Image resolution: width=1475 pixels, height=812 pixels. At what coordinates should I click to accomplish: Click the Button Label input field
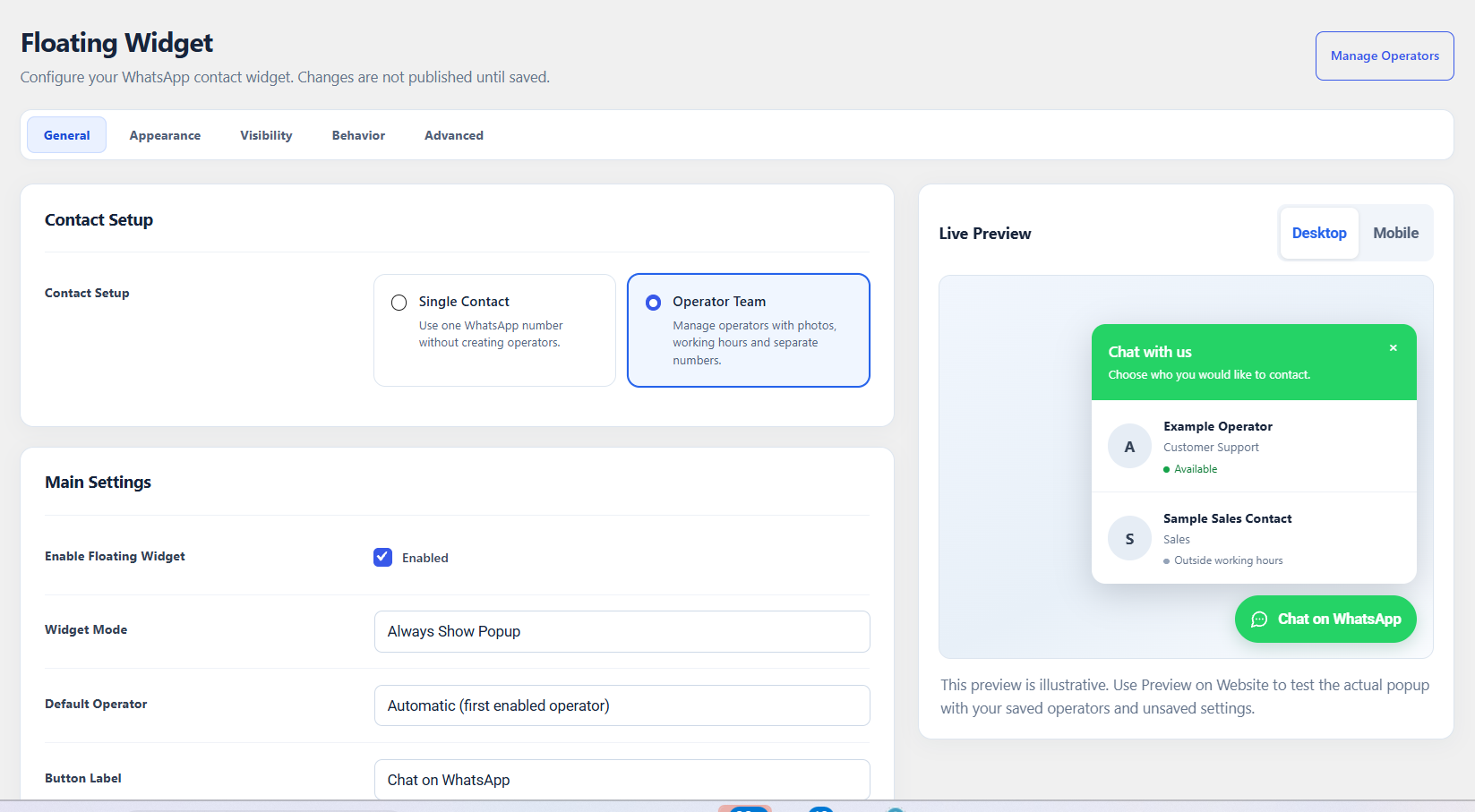tap(622, 780)
